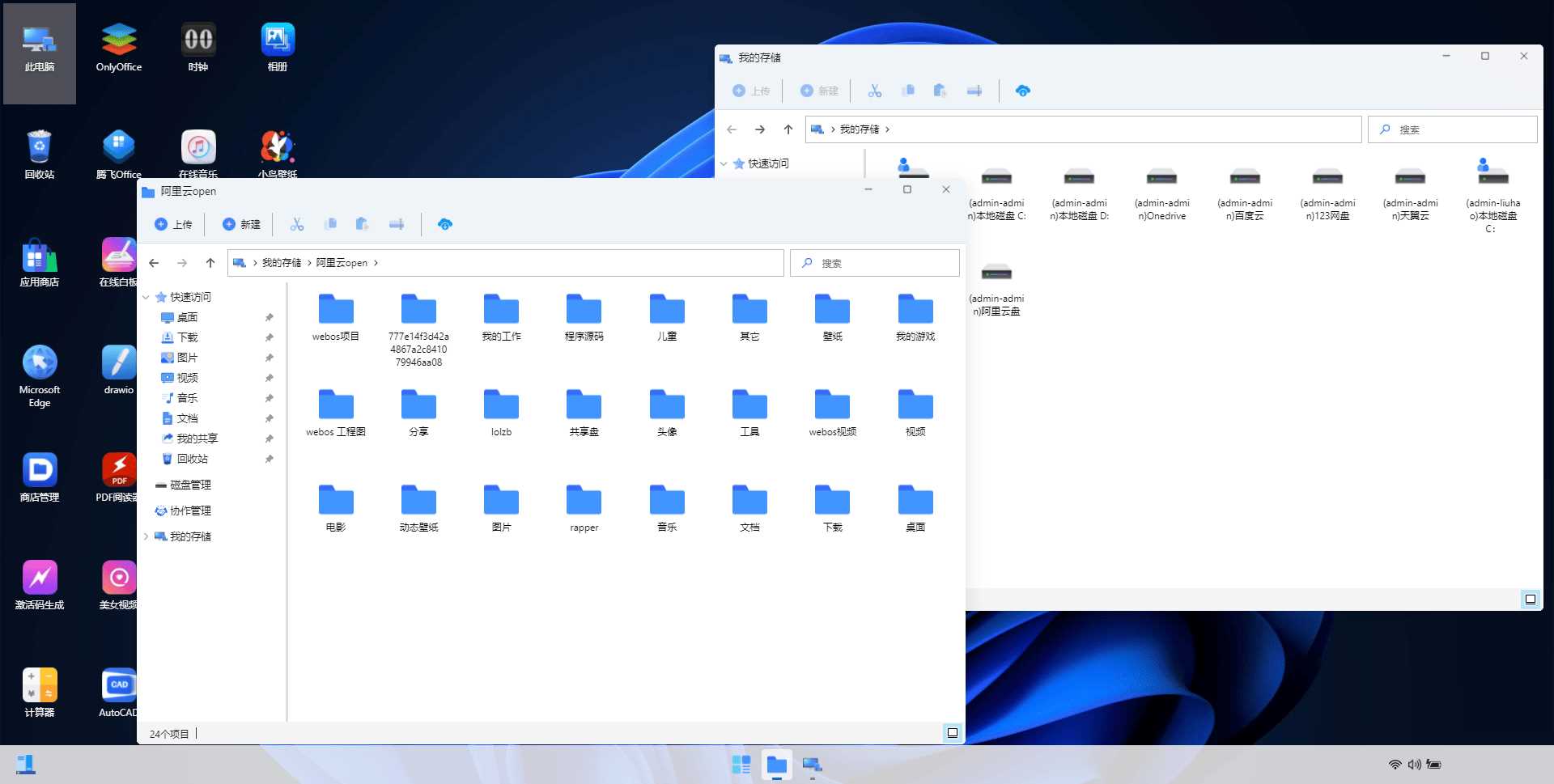This screenshot has width=1554, height=784.
Task: Toggle view layout icon at bottom-right of 阿里云open
Action: click(952, 733)
